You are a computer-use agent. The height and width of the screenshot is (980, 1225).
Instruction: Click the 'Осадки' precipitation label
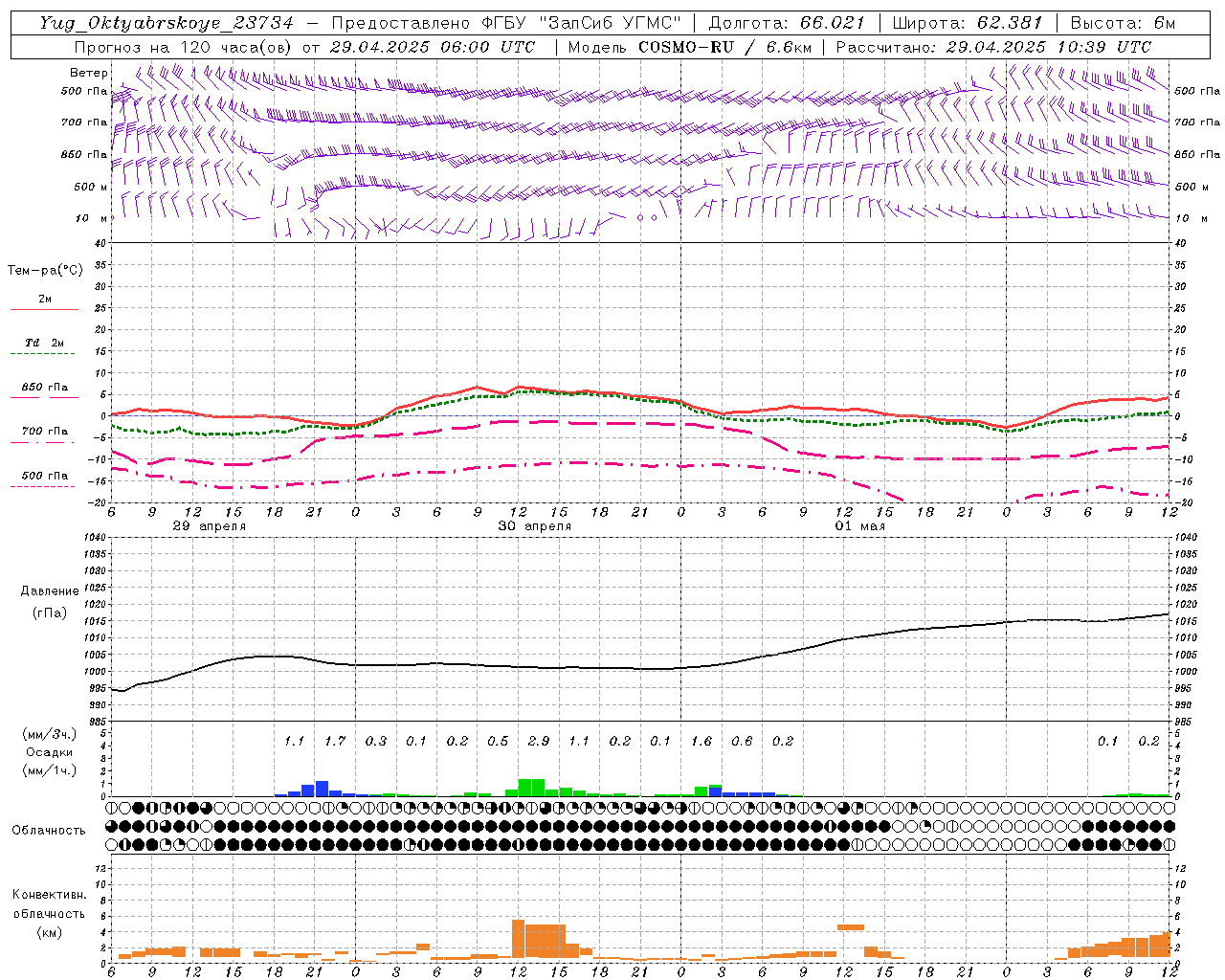coord(49,752)
